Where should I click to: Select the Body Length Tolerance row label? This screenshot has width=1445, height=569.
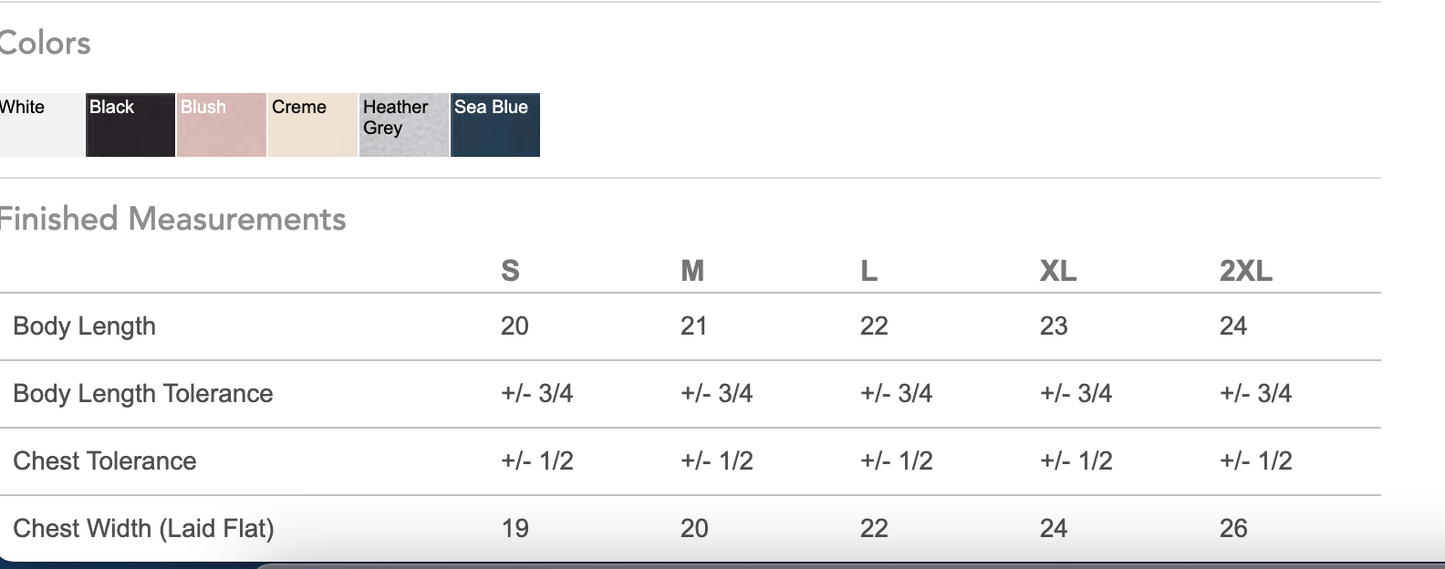tap(143, 393)
